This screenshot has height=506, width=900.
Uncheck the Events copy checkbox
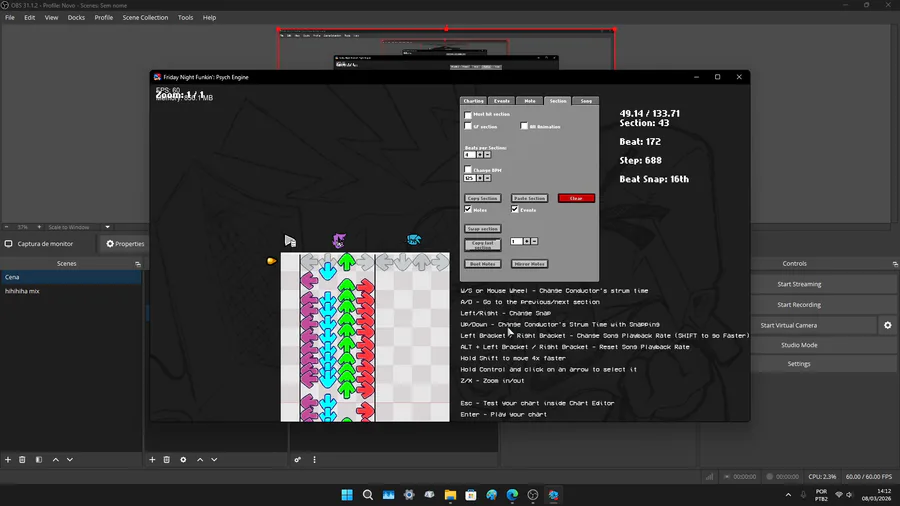pos(515,209)
